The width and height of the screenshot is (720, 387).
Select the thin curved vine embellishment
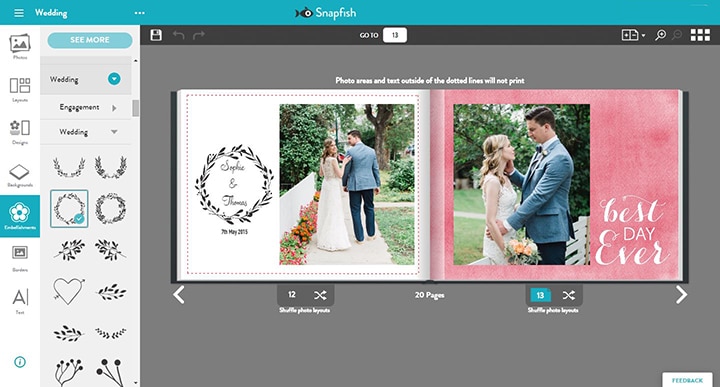(x=111, y=333)
